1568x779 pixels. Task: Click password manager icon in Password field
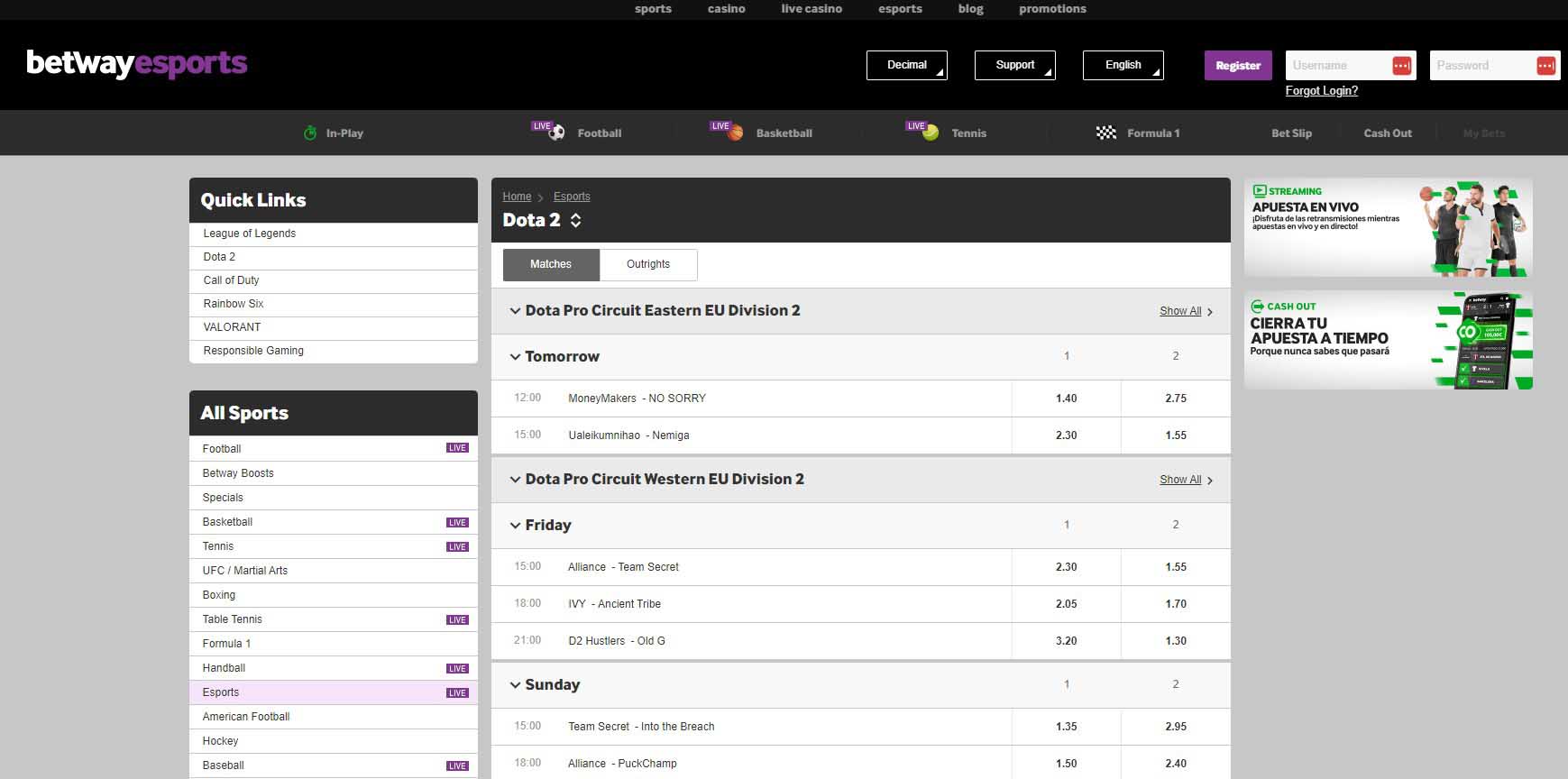(x=1546, y=65)
